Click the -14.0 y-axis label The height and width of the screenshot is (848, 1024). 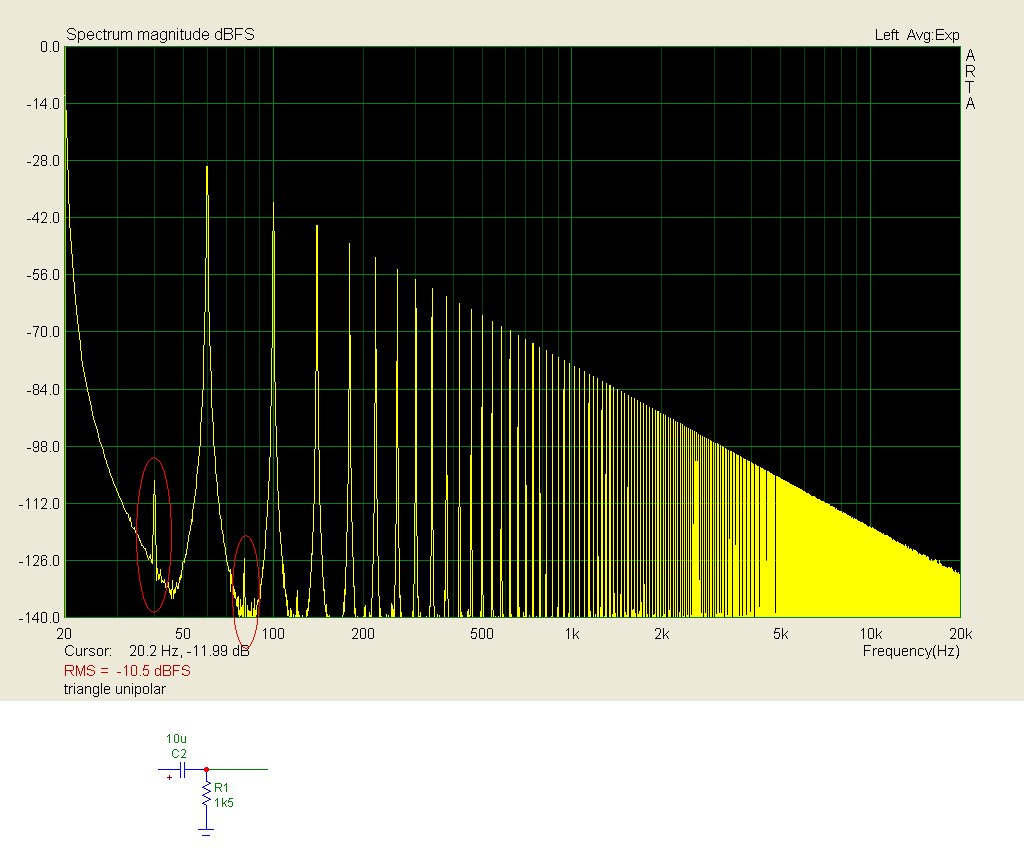click(43, 104)
